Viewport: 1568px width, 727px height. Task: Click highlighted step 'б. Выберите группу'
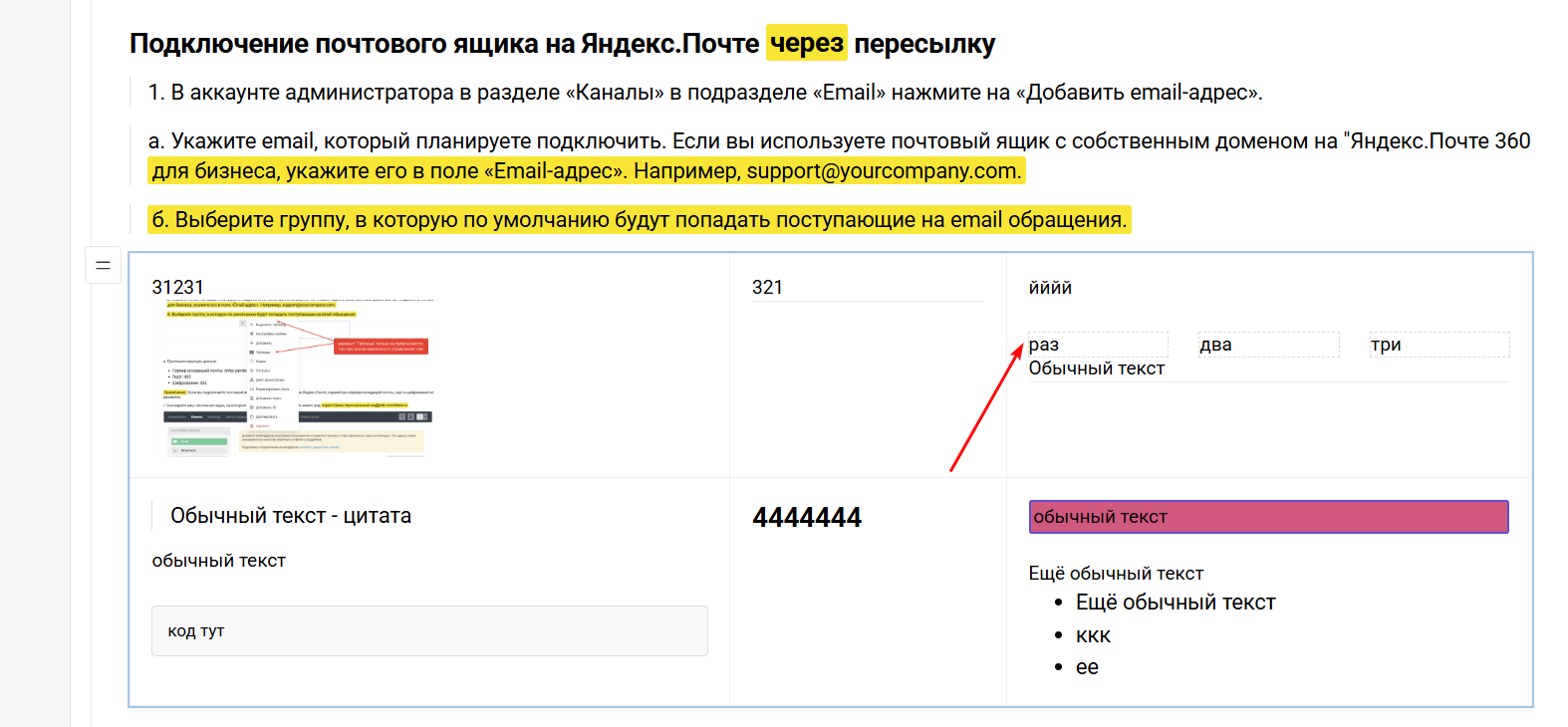[640, 219]
